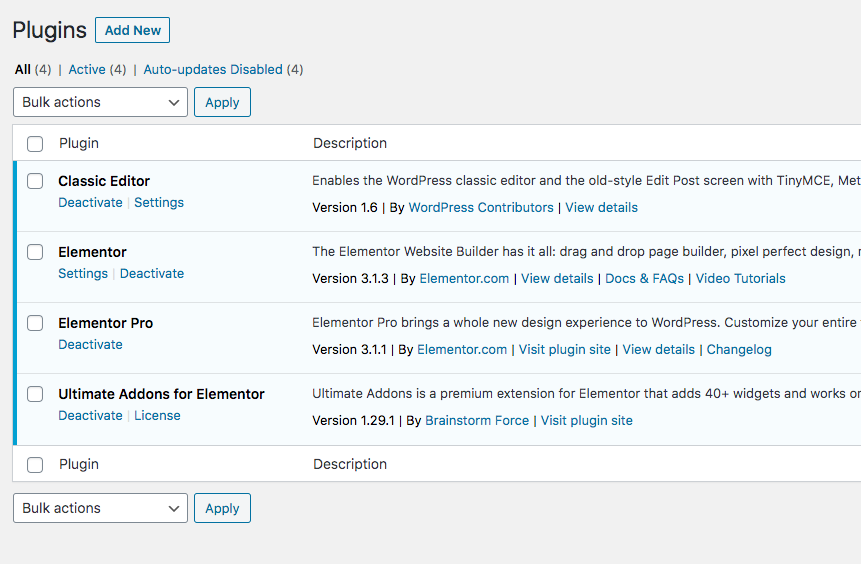Screen dimensions: 861x564
Task: Open Elementor.com link in Elementor row
Action: pos(464,278)
